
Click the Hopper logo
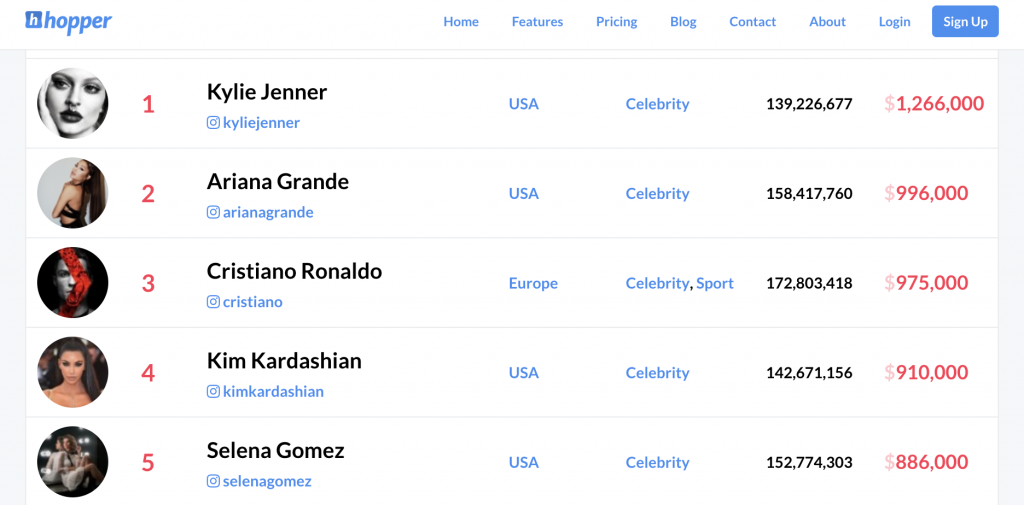69,22
